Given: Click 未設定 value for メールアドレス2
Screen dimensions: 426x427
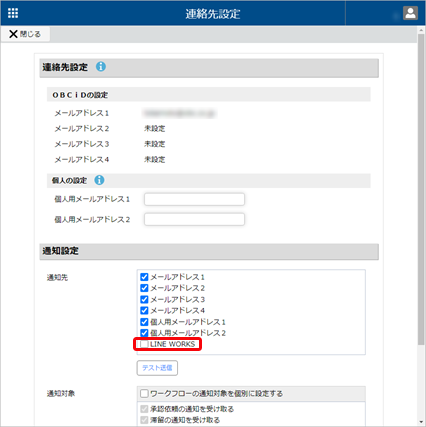Looking at the screenshot, I should point(155,129).
